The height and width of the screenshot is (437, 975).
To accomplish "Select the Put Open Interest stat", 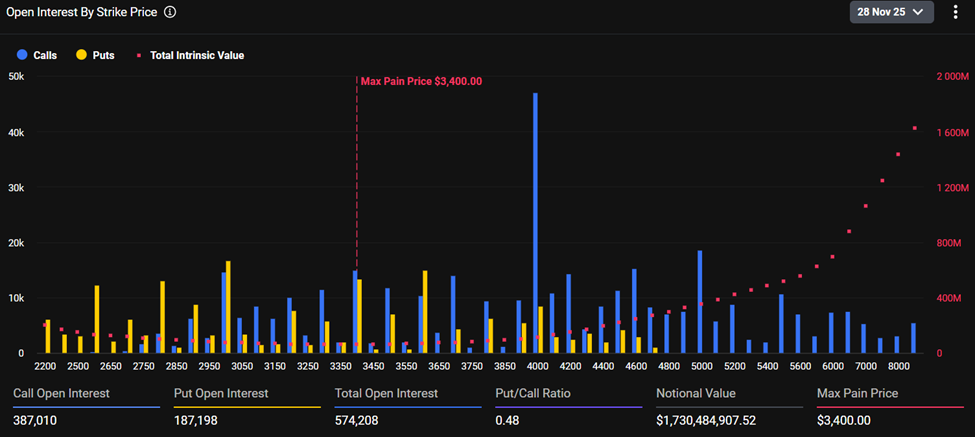I will [x=220, y=394].
